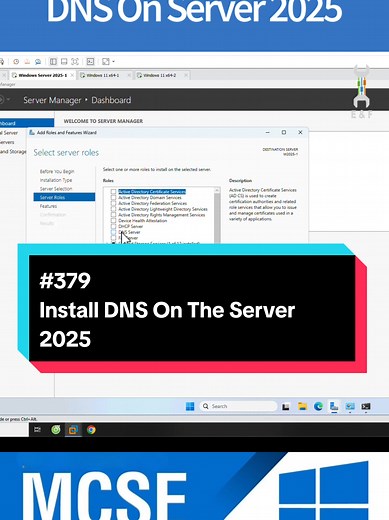Image resolution: width=389 pixels, height=520 pixels.
Task: Click Add Roles and Features Wizard title icon
Action: coord(32,132)
